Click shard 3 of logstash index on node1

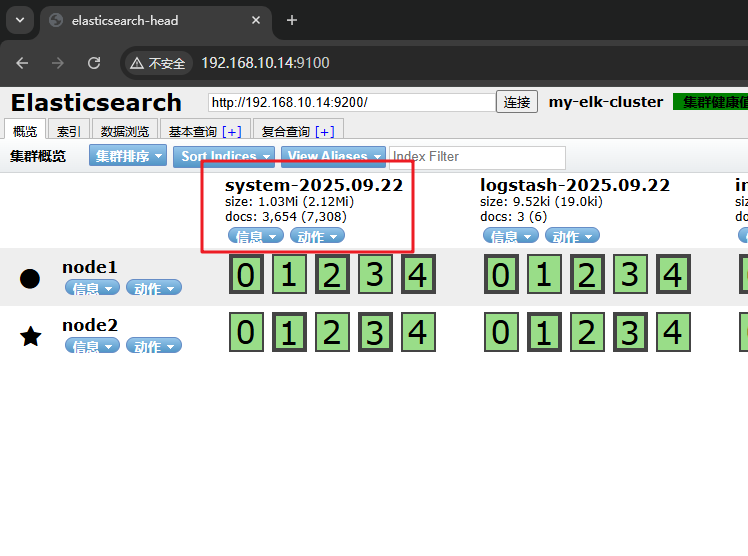630,274
